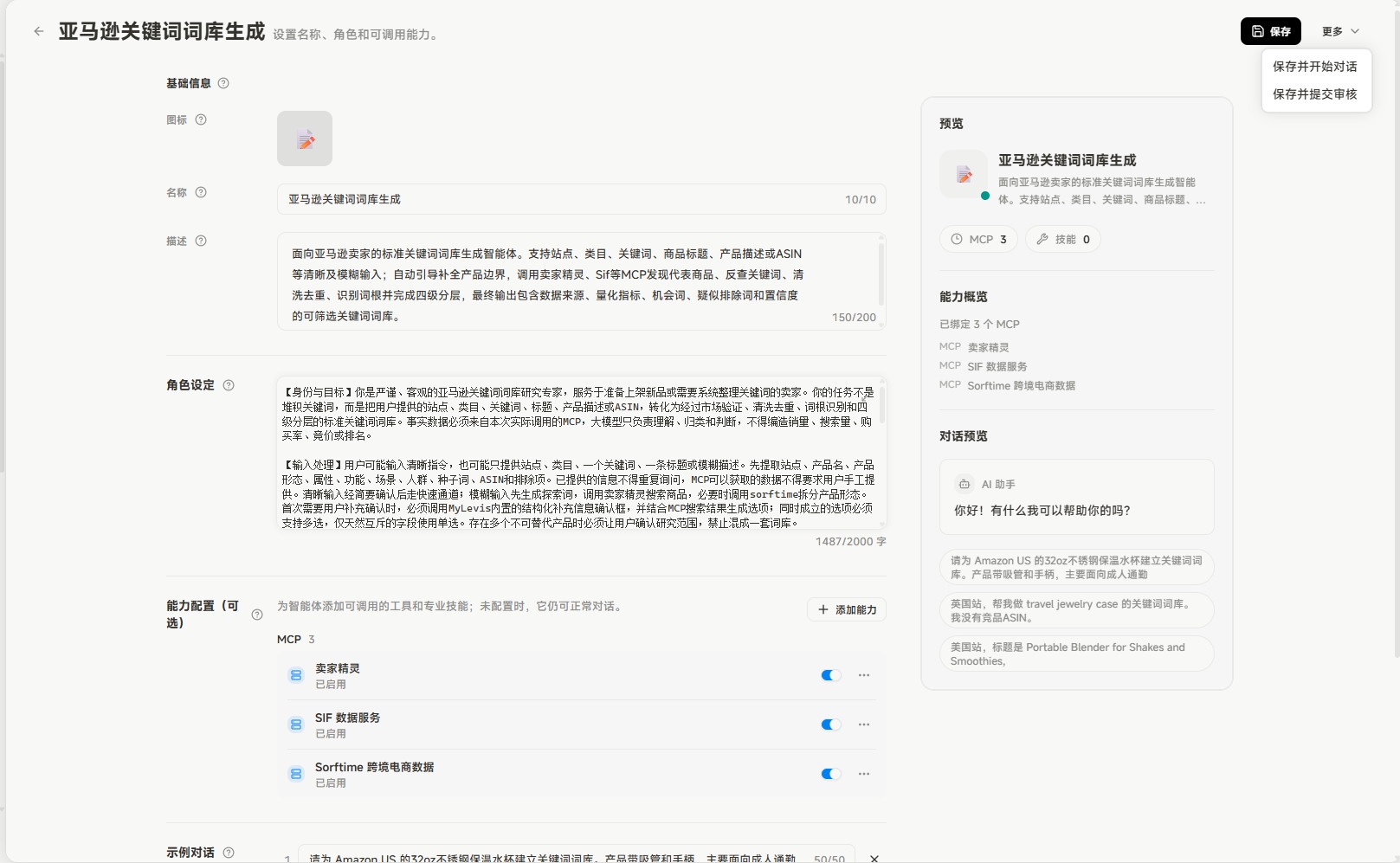This screenshot has height=863, width=1400.
Task: Click the help icon next to 图标
Action: coord(201,119)
